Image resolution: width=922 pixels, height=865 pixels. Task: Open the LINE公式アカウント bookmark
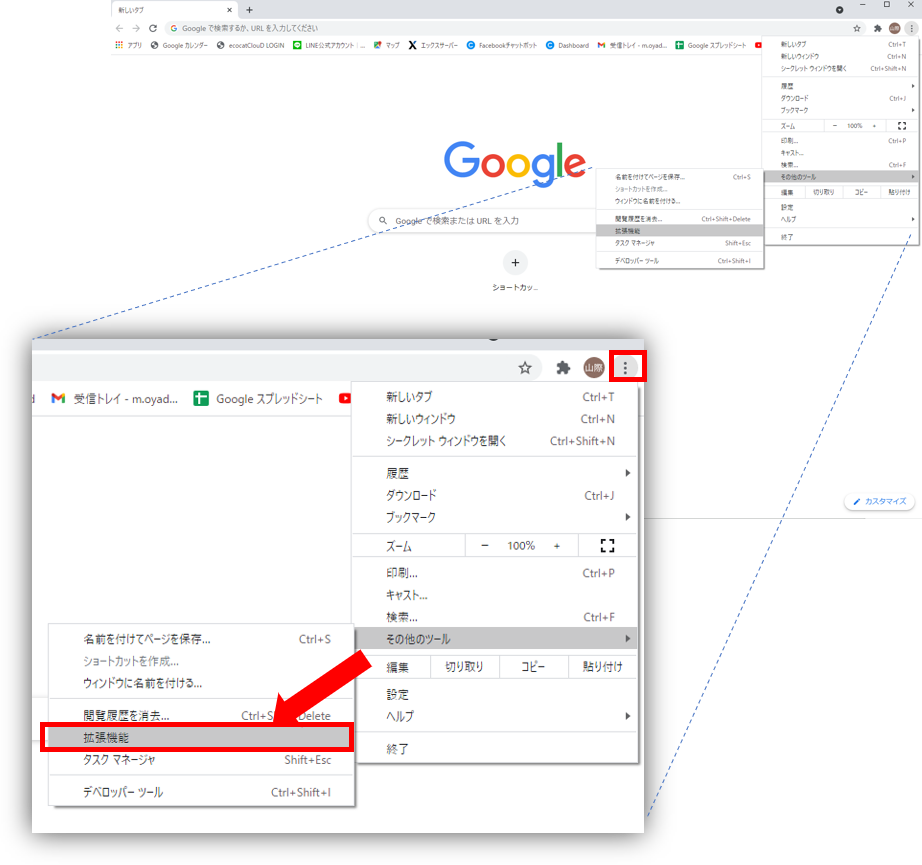tap(329, 45)
